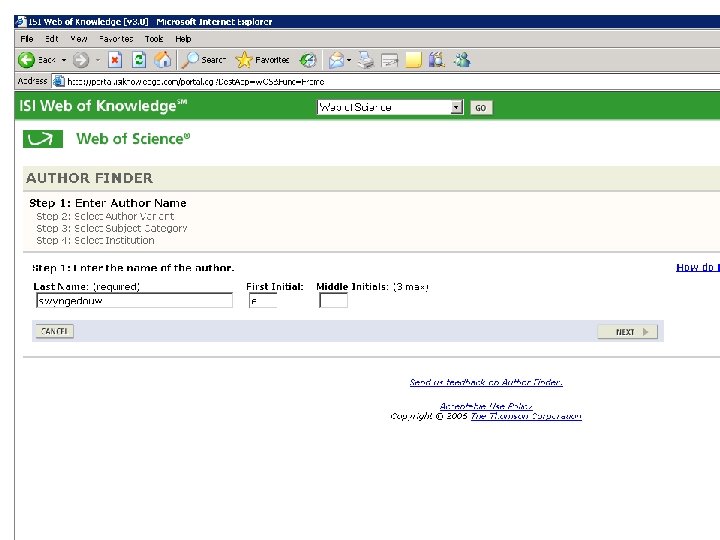Open the Help menu
The image size is (720, 540).
pos(183,39)
